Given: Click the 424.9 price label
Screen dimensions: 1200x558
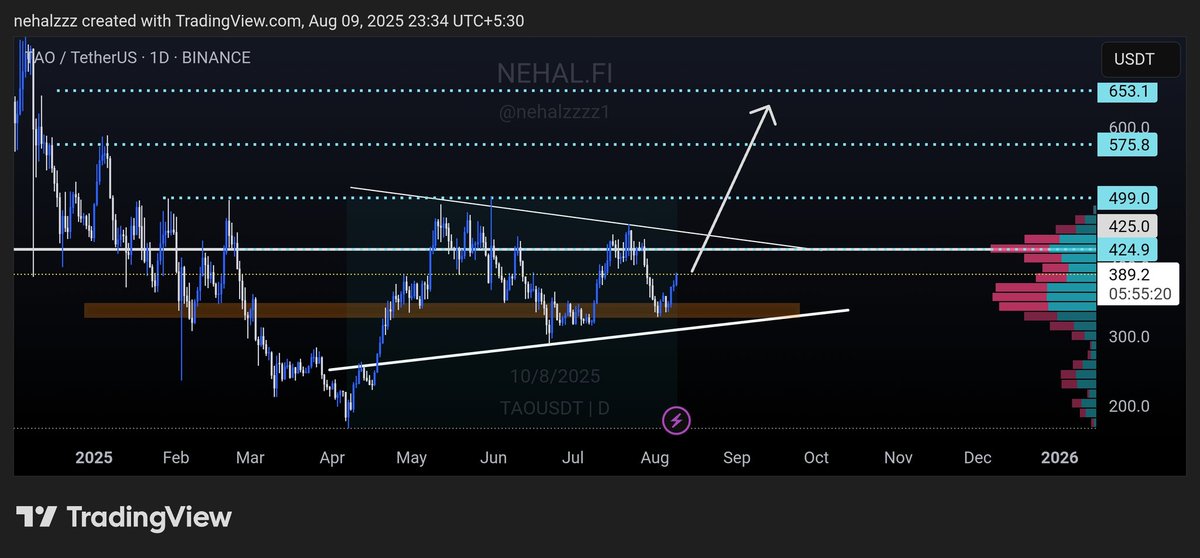Looking at the screenshot, I should tap(1127, 248).
